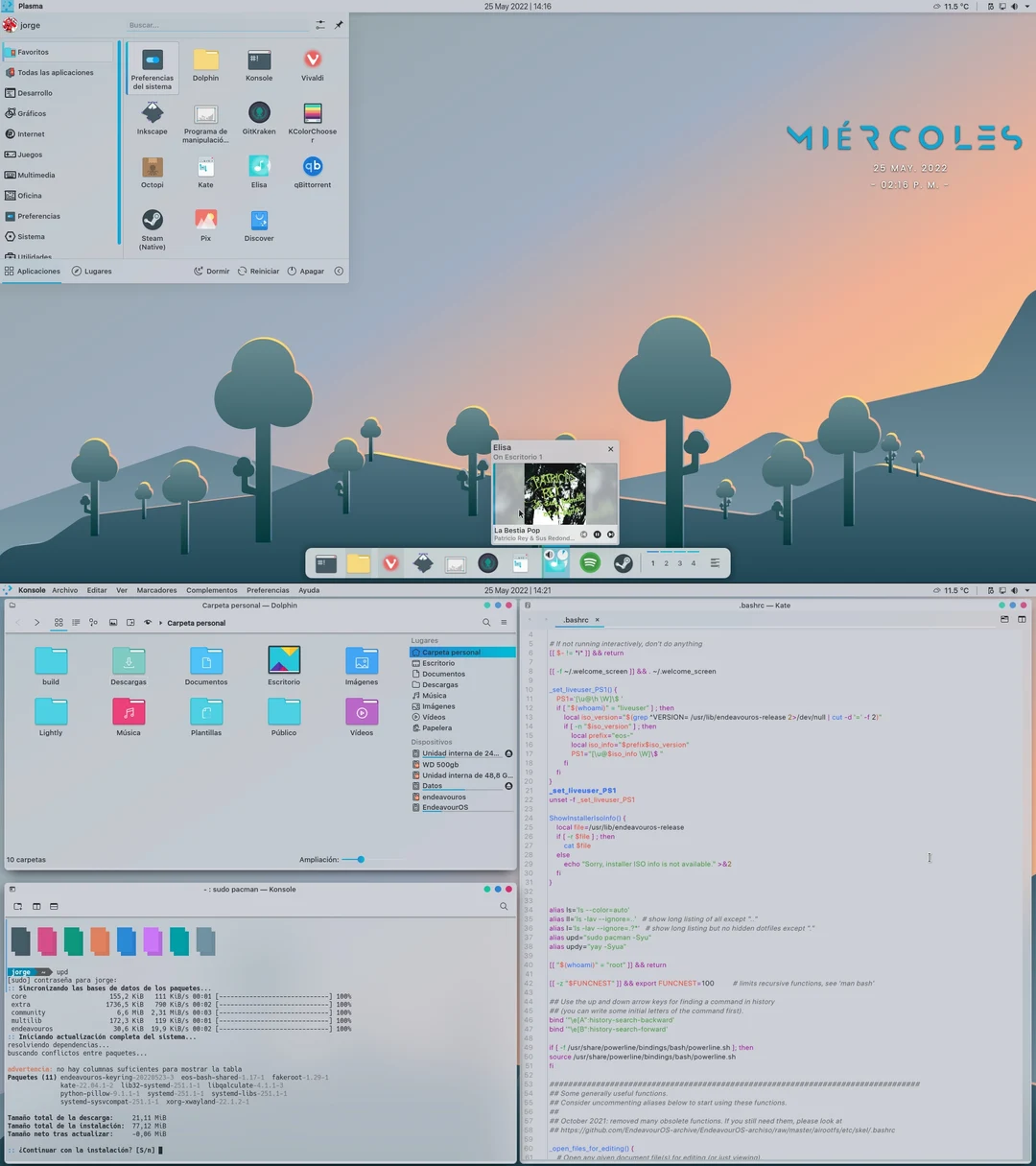
Task: Toggle compact list view in Dolphin
Action: [x=93, y=622]
